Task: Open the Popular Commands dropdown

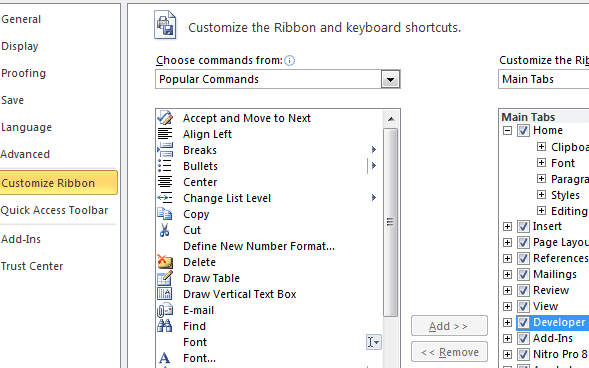Action: point(390,79)
